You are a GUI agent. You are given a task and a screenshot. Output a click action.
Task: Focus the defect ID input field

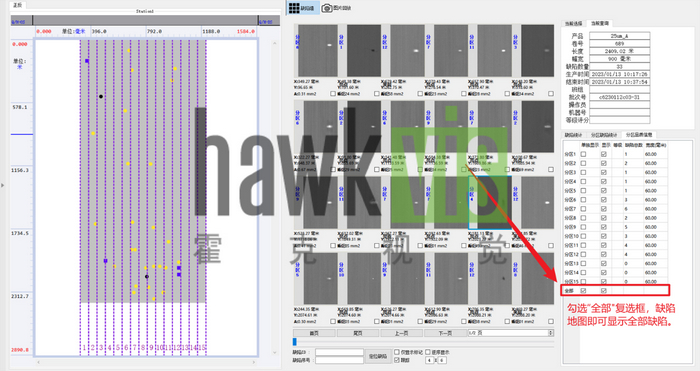(x=339, y=352)
